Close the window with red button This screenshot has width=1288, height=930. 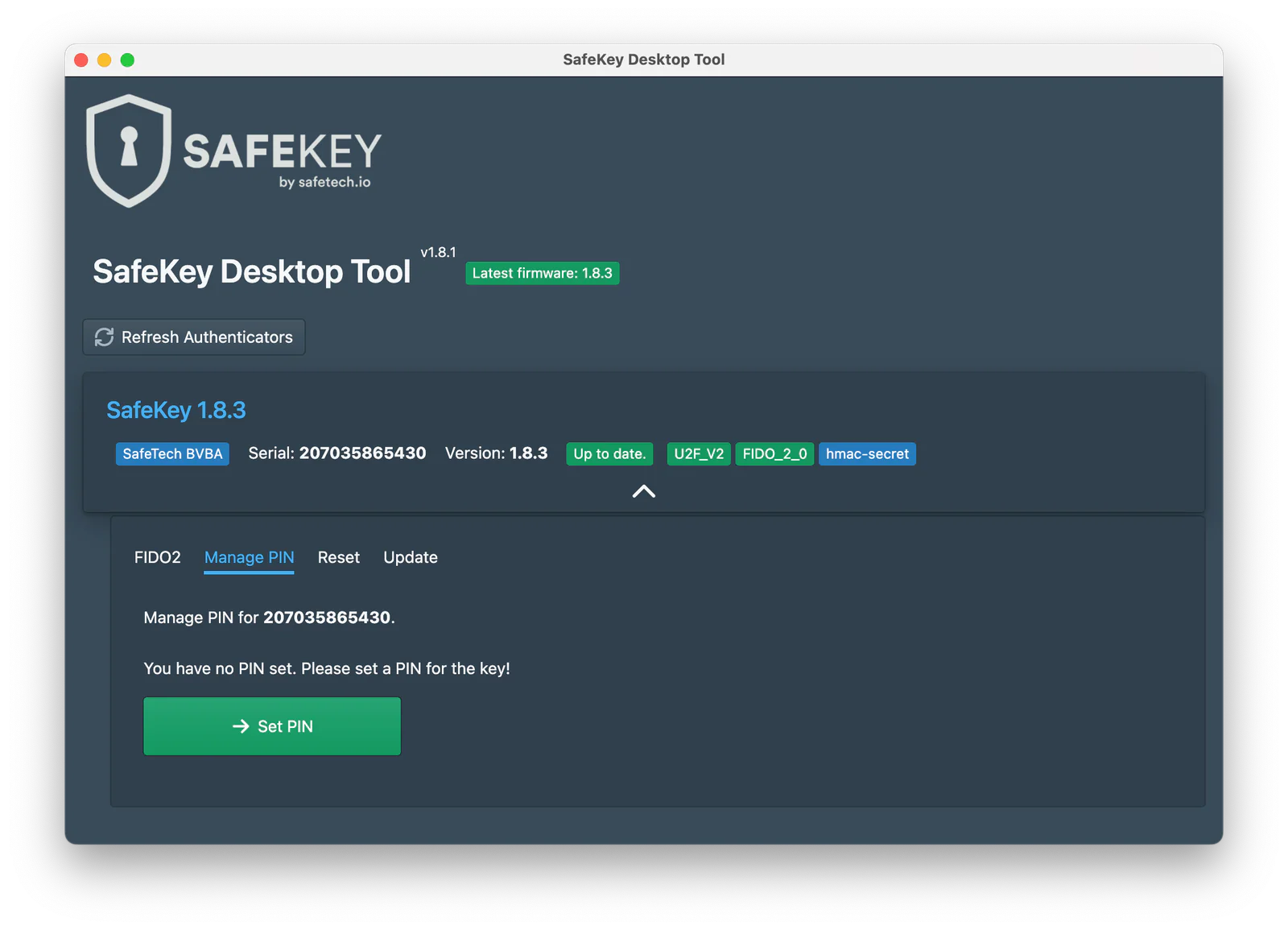pos(81,60)
